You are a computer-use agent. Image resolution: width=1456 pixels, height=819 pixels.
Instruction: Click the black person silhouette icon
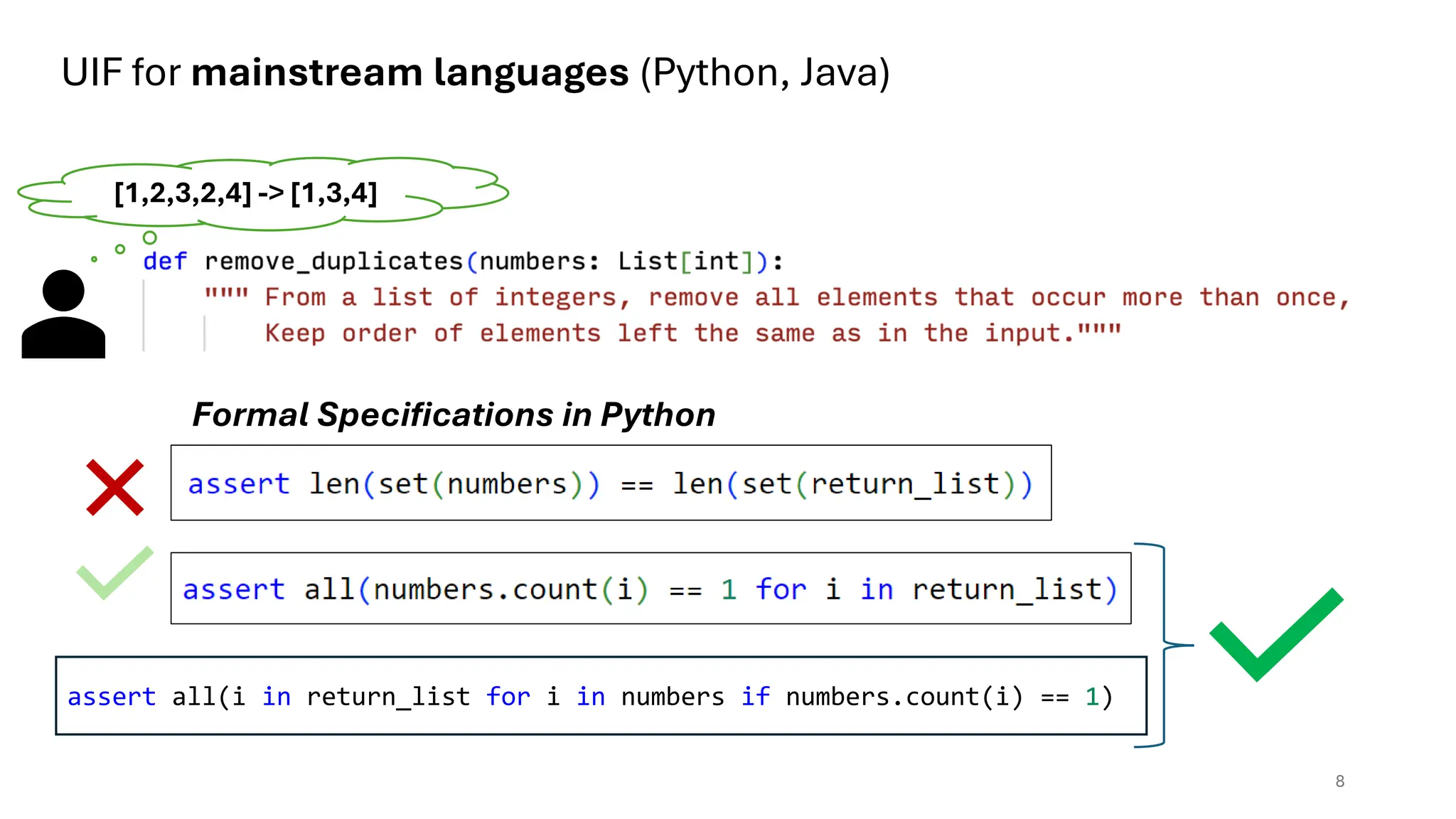click(63, 314)
